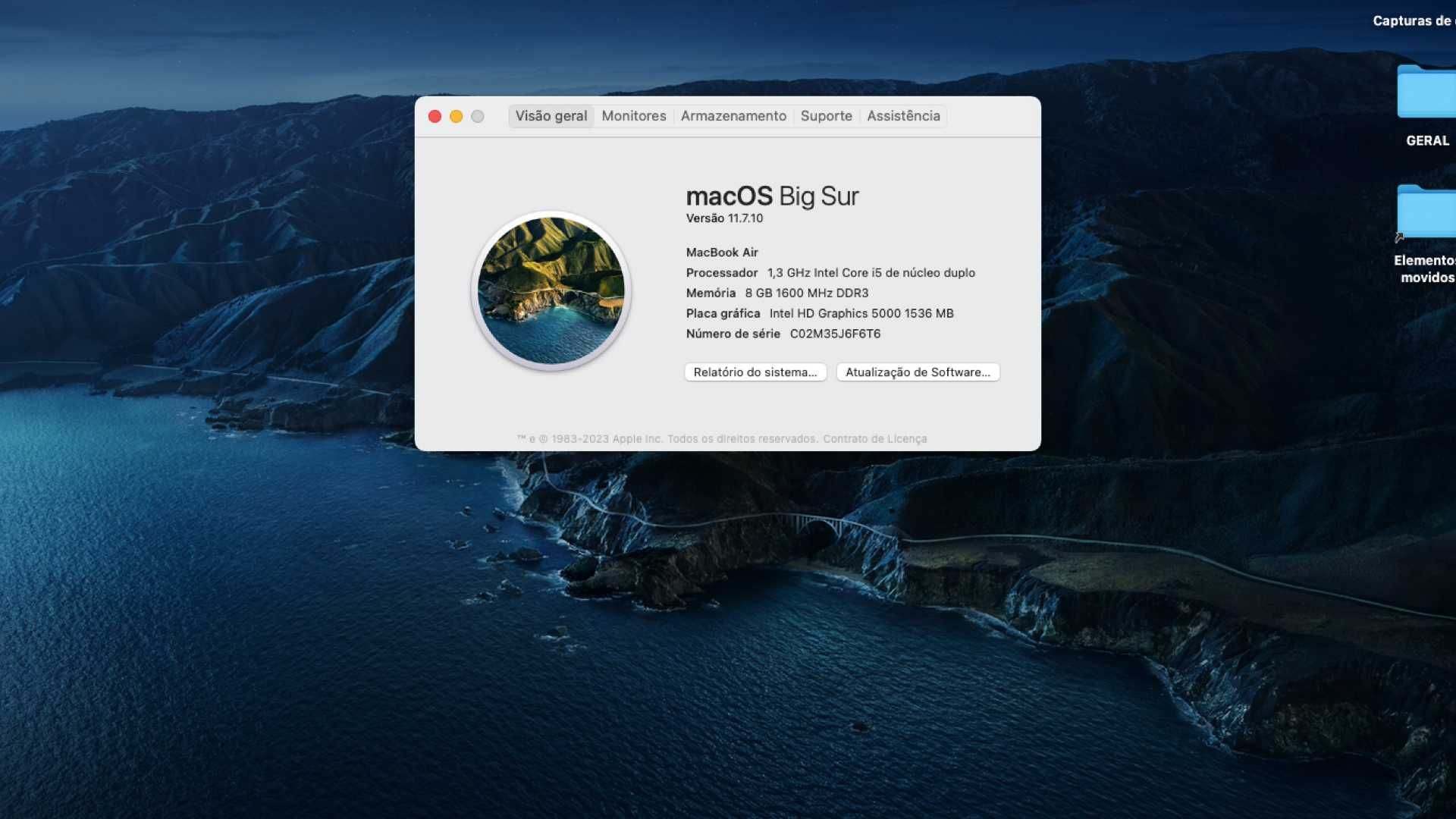Select the Visão geral tab
Image resolution: width=1456 pixels, height=819 pixels.
(x=551, y=116)
